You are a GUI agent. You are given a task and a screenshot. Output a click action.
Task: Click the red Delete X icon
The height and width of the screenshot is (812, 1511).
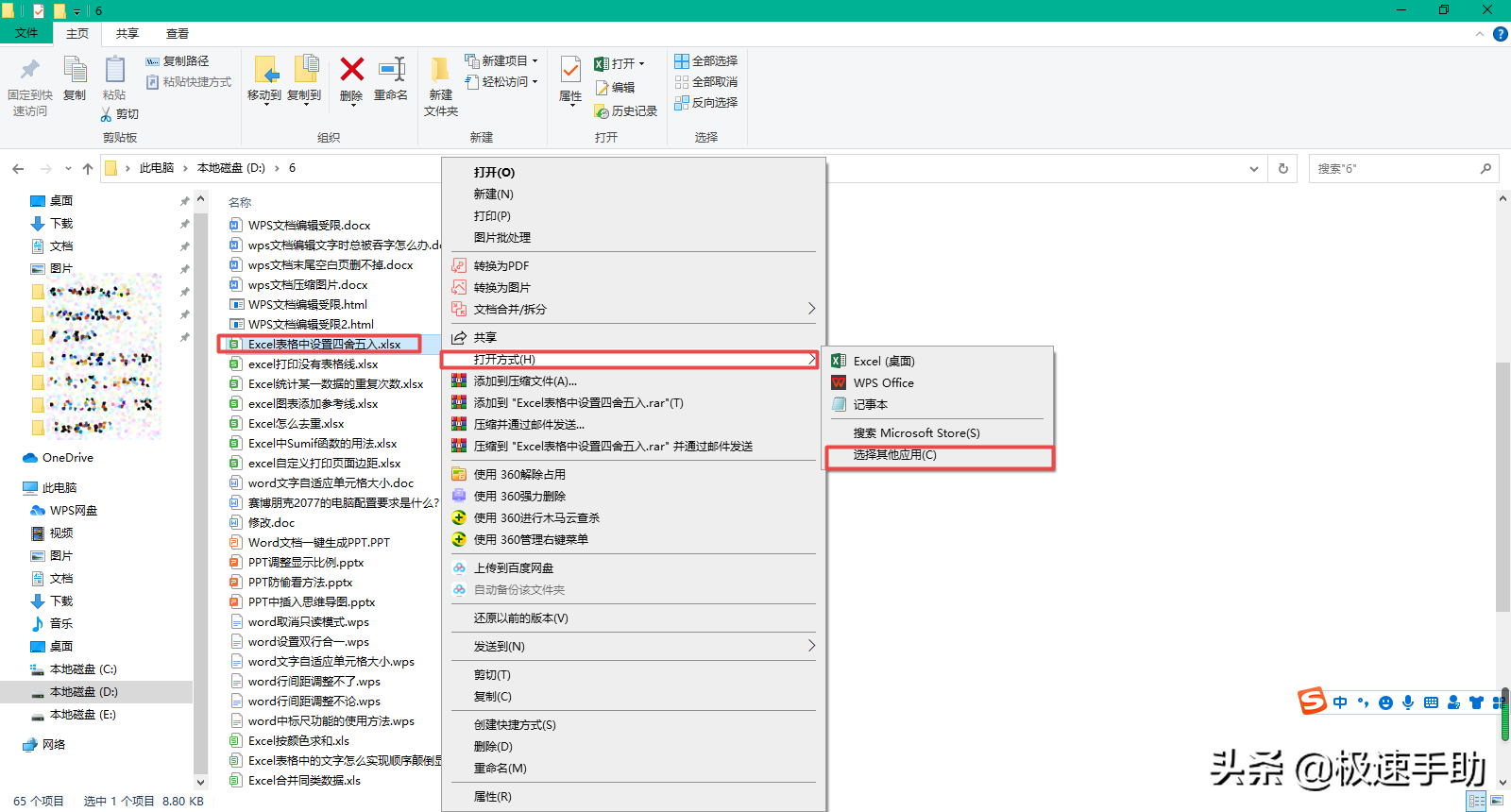click(x=351, y=70)
